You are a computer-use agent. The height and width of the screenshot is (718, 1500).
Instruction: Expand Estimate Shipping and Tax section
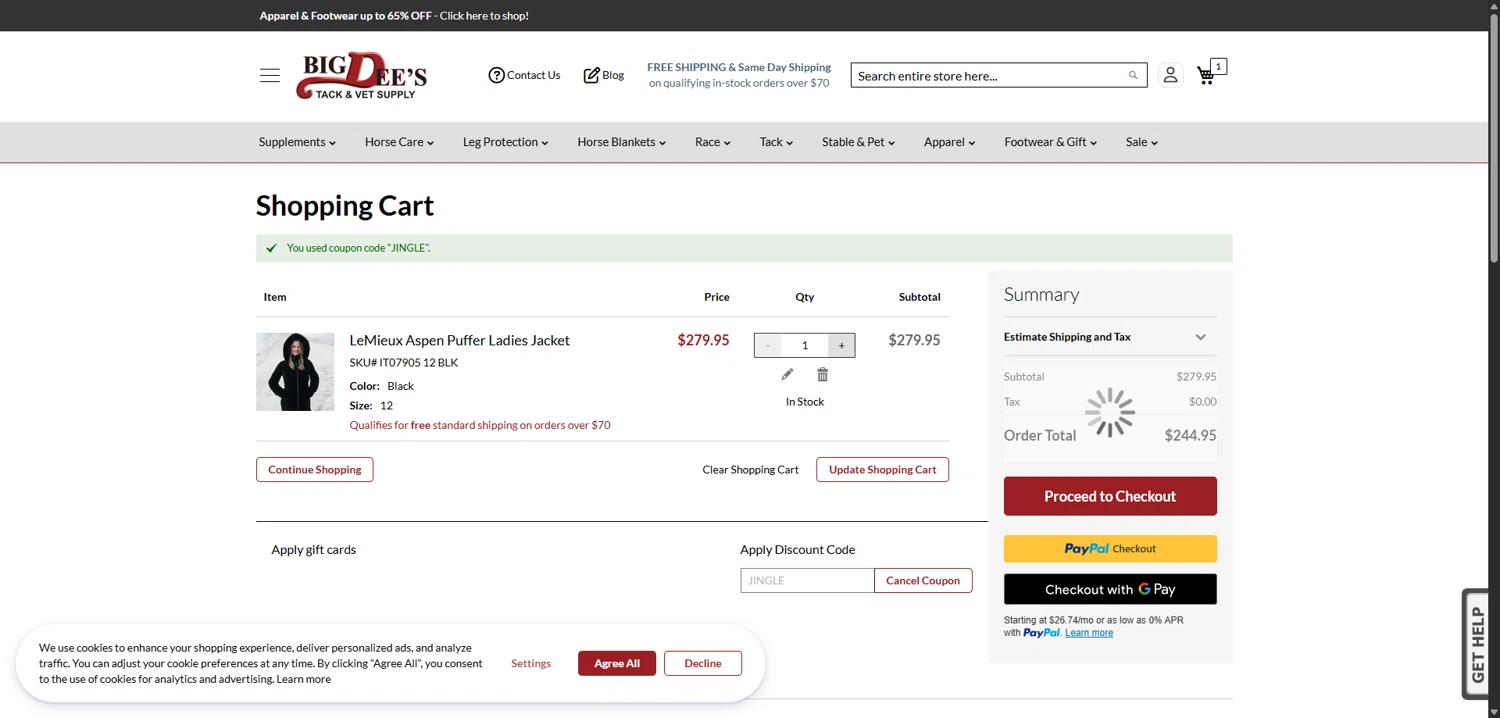tap(1110, 337)
